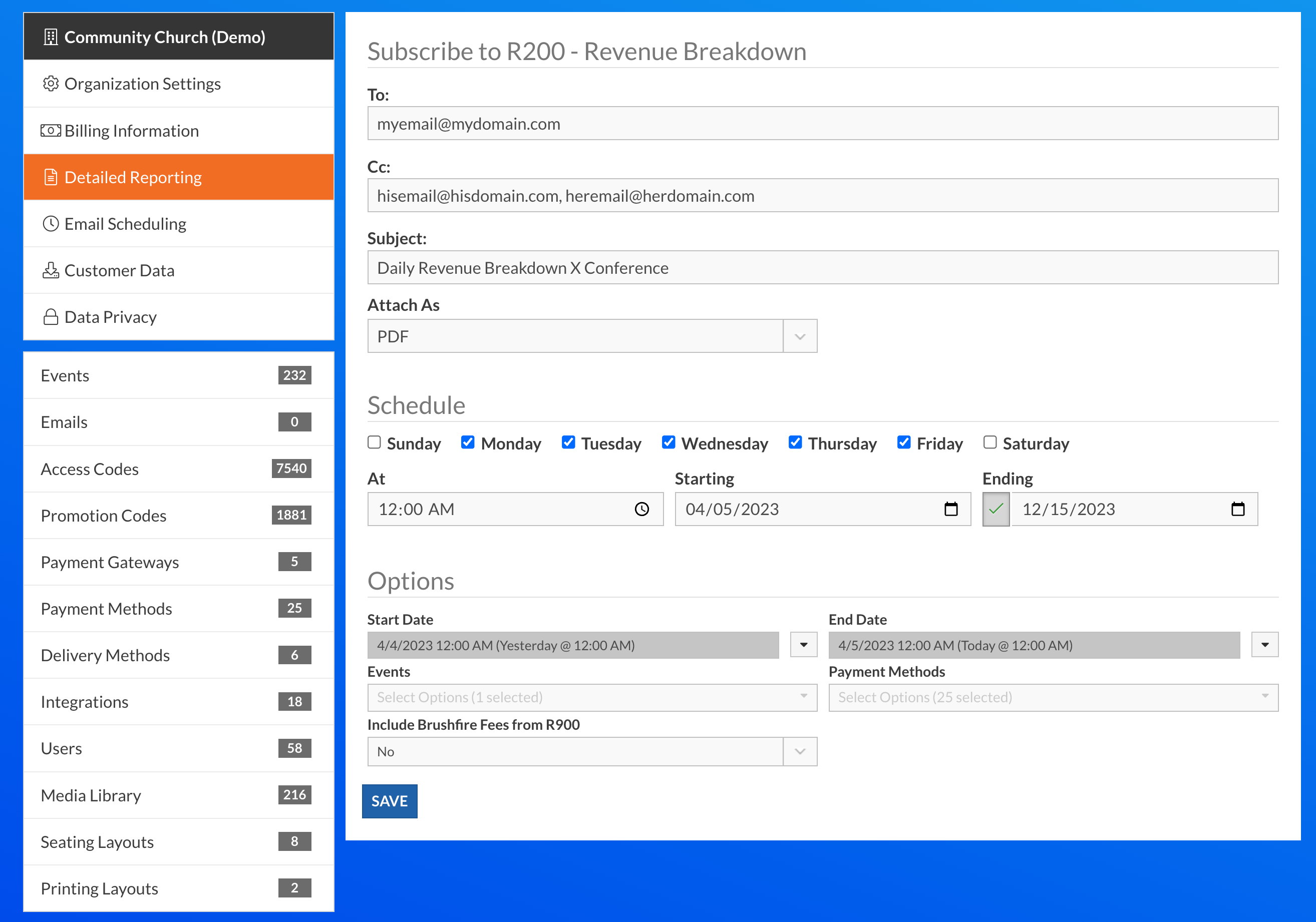The height and width of the screenshot is (922, 1316).
Task: Click the gear icon for Organization Settings
Action: coord(51,84)
